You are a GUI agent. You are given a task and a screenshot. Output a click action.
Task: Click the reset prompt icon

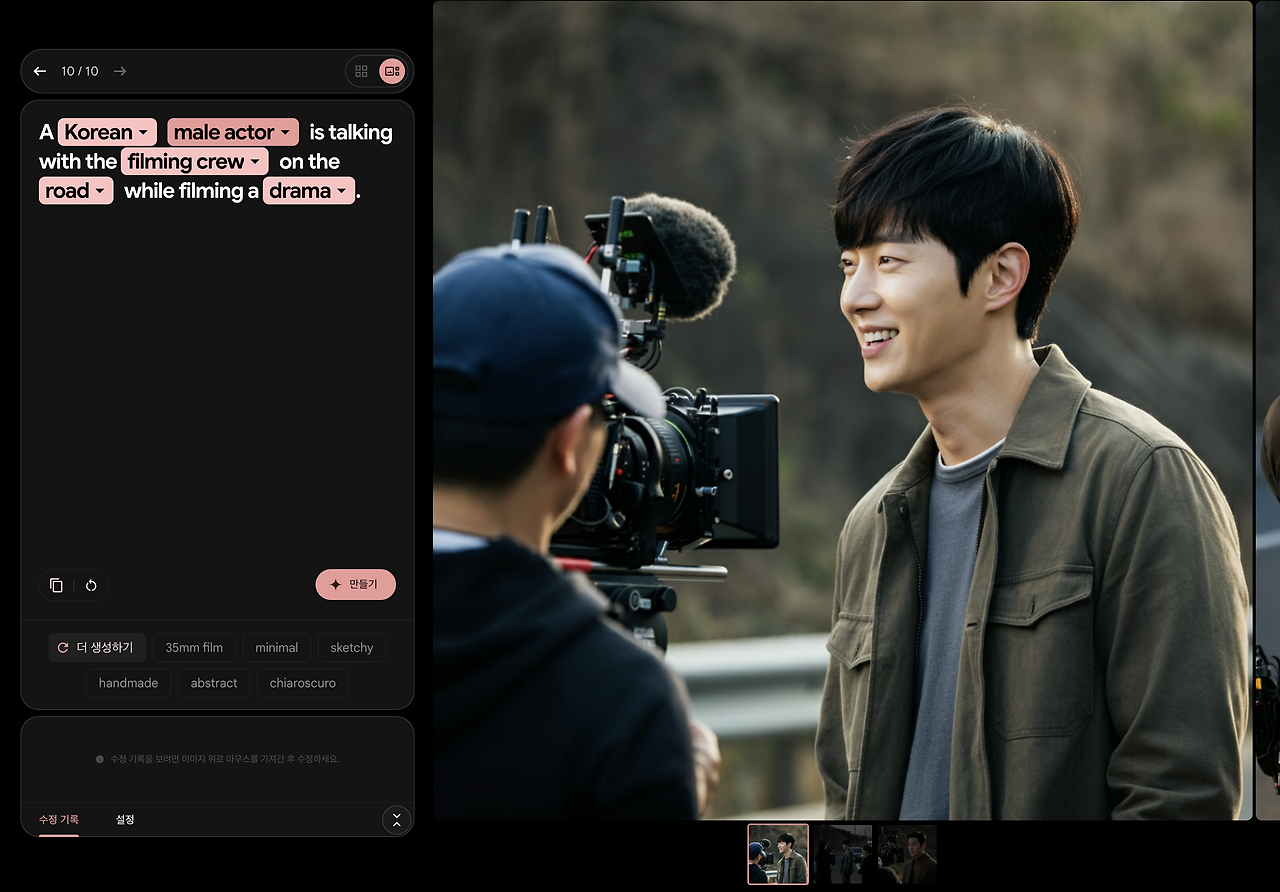[91, 584]
